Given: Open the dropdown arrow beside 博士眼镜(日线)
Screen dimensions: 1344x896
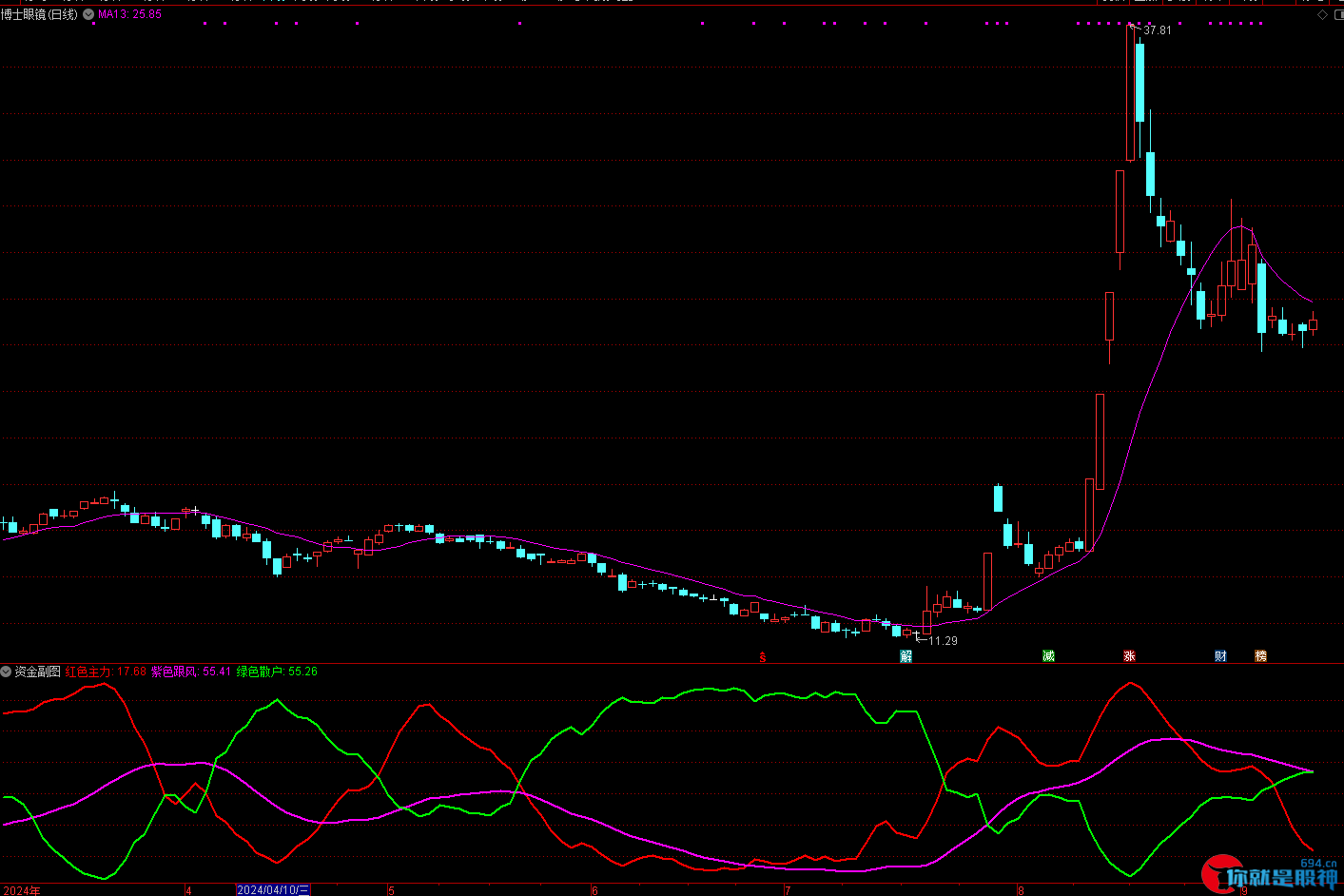Looking at the screenshot, I should coord(88,14).
